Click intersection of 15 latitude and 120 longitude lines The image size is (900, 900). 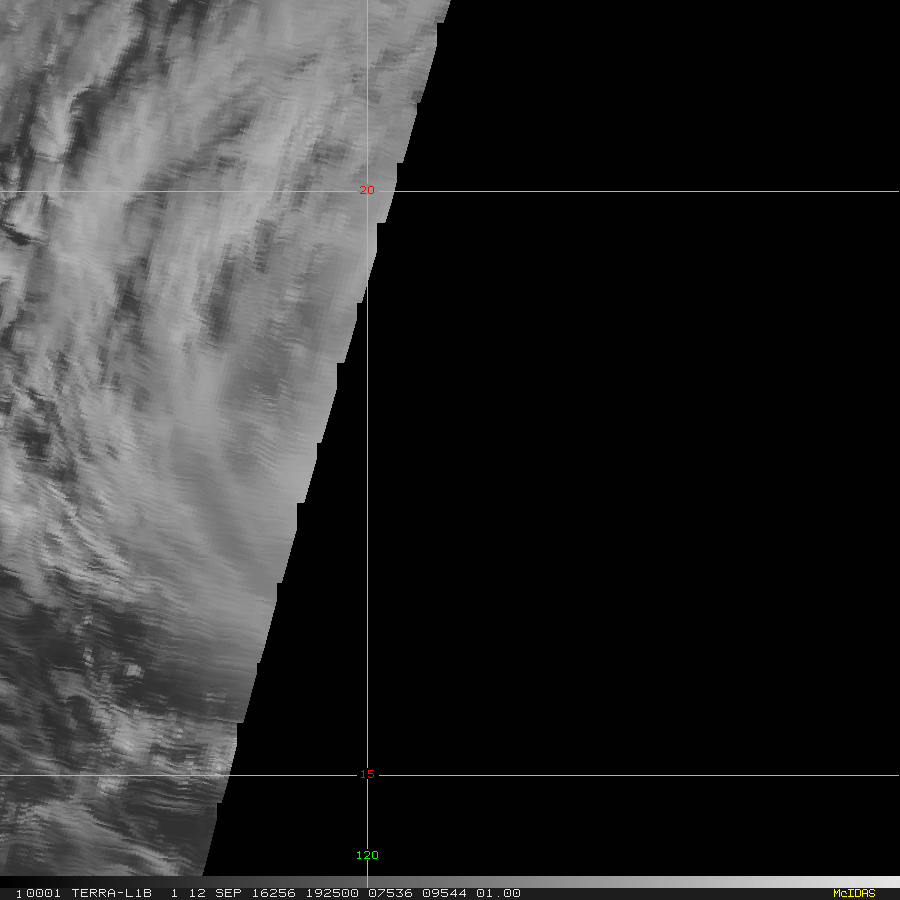tap(367, 775)
